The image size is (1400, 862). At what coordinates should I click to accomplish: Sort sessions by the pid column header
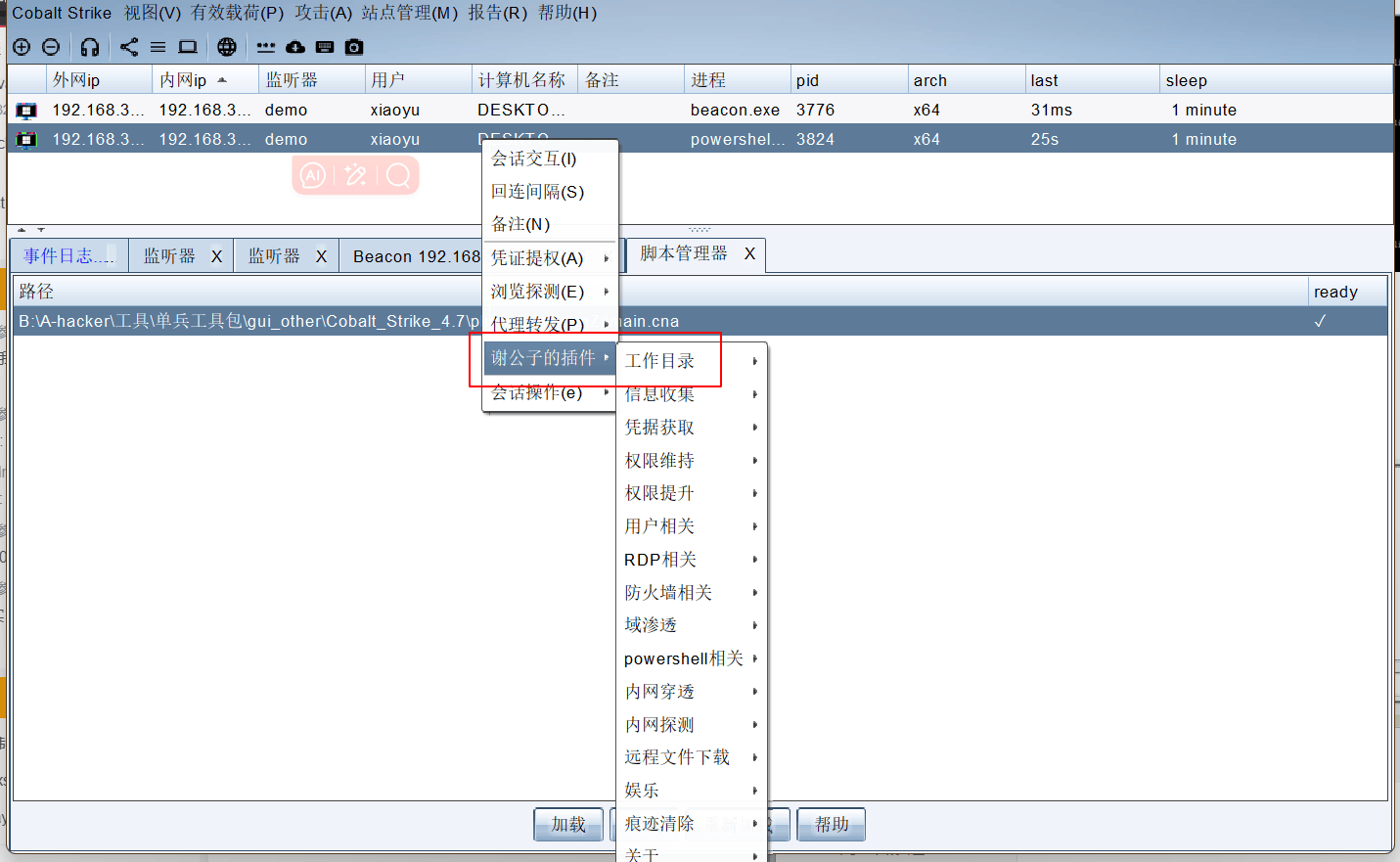[x=848, y=80]
